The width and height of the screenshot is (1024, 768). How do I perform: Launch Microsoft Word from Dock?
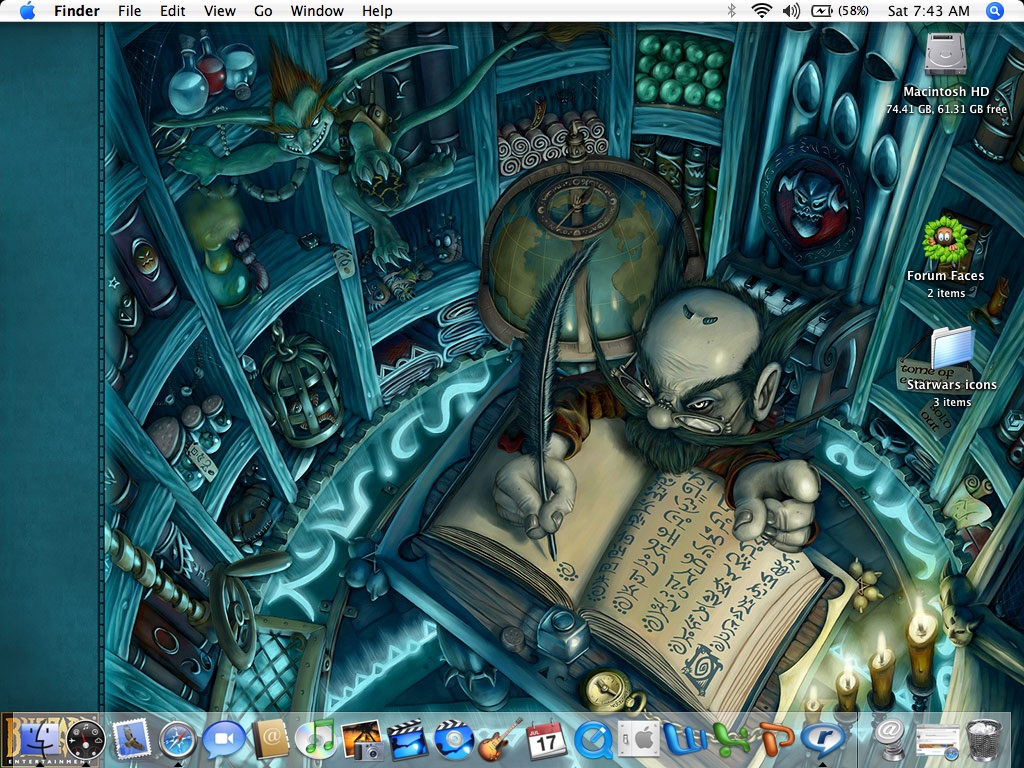tap(685, 741)
